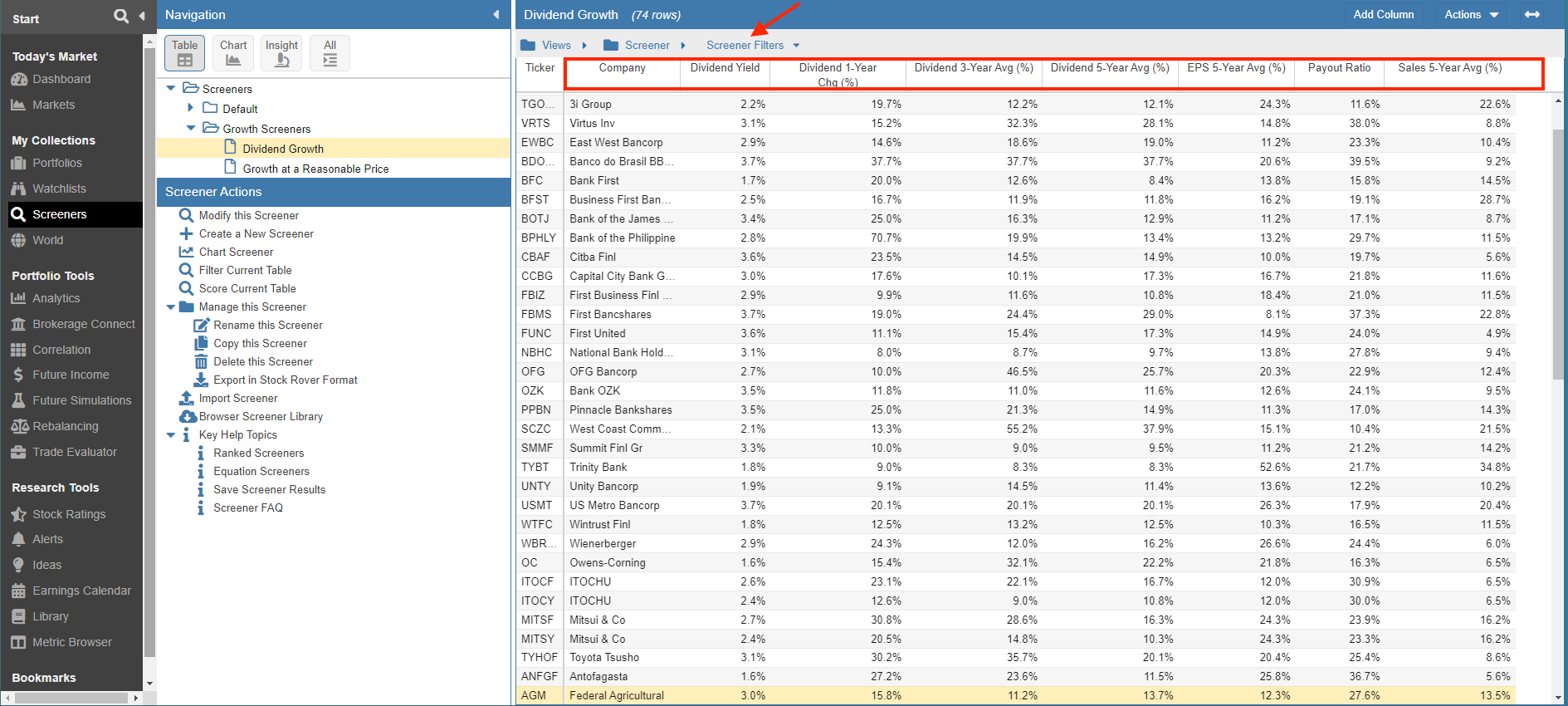
Task: Open the Correlation tool
Action: tap(61, 350)
